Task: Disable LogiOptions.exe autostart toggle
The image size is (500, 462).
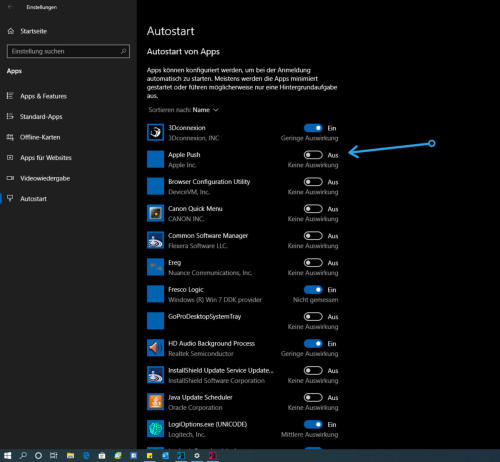Action: (313, 424)
